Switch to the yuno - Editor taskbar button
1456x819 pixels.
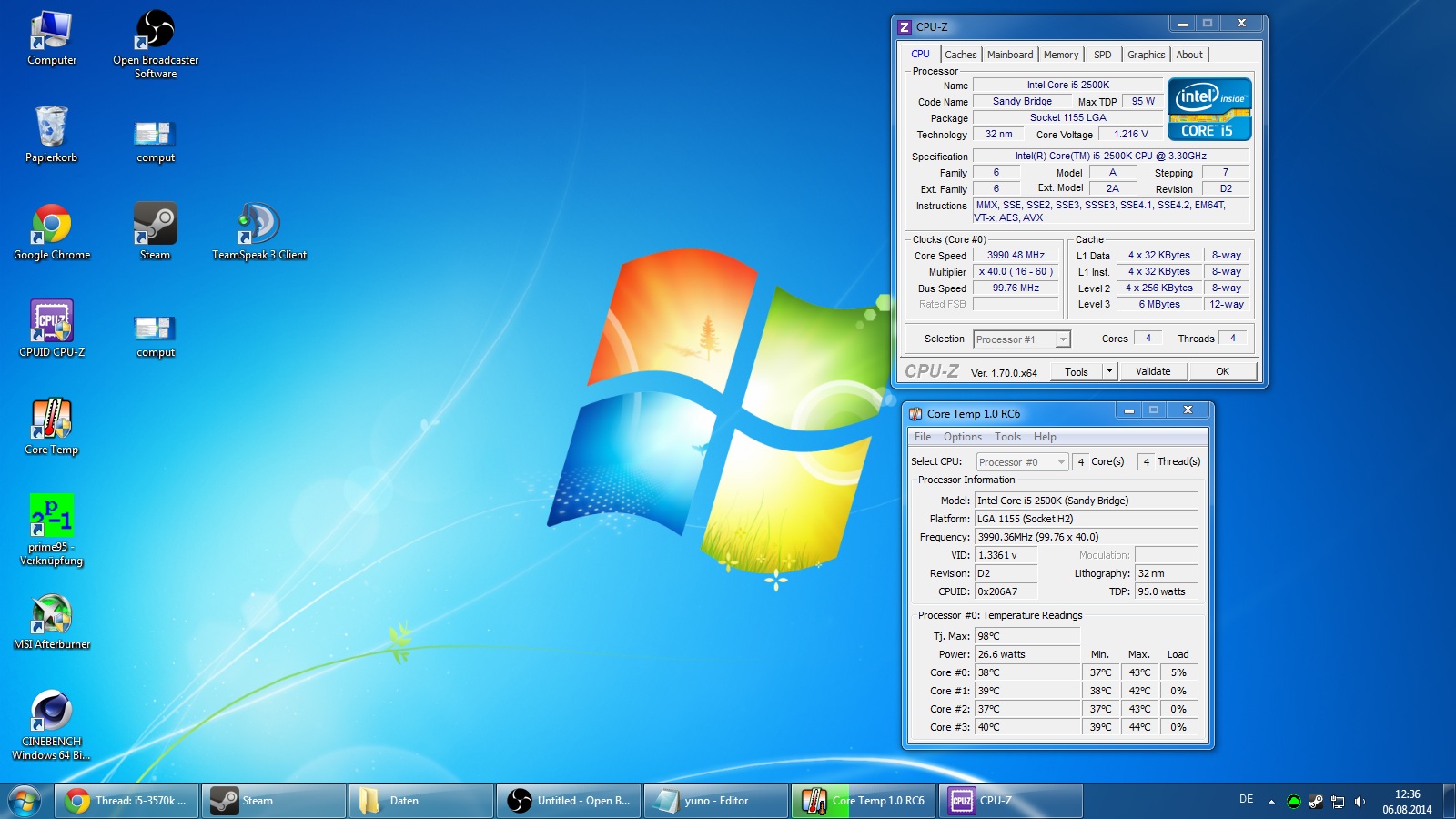pos(716,801)
